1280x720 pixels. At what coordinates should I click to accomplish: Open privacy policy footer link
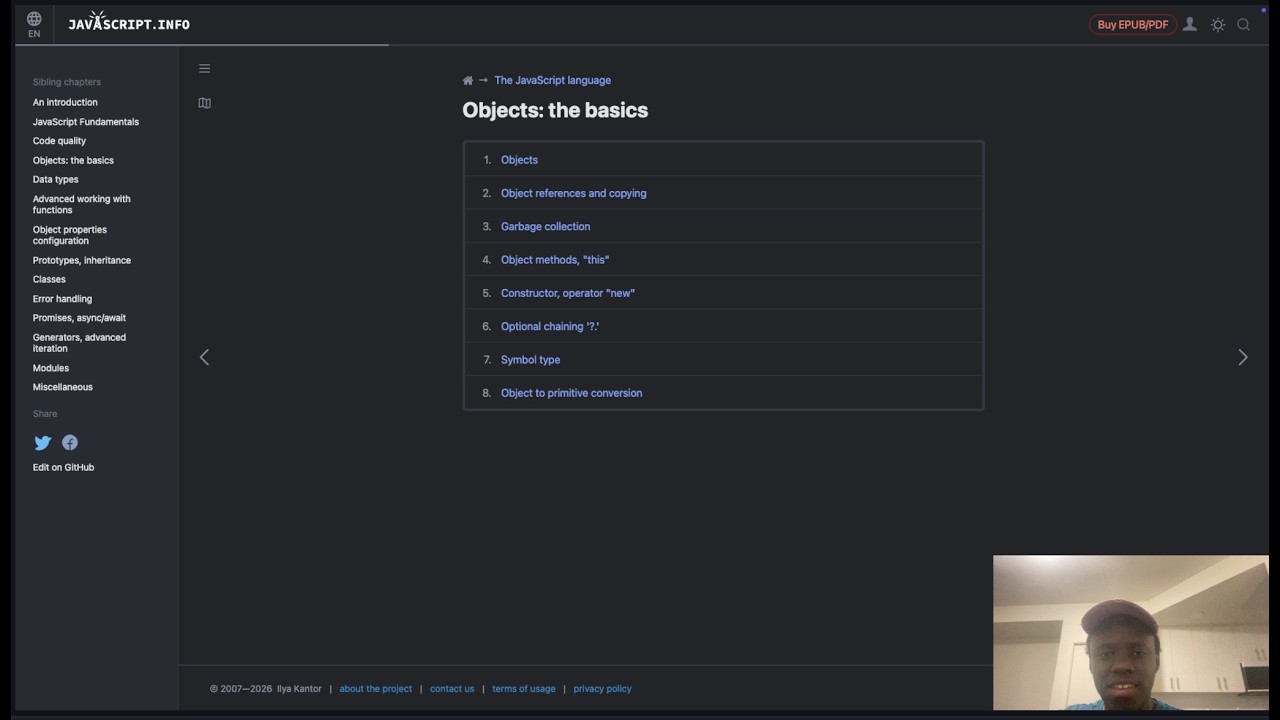(x=602, y=689)
